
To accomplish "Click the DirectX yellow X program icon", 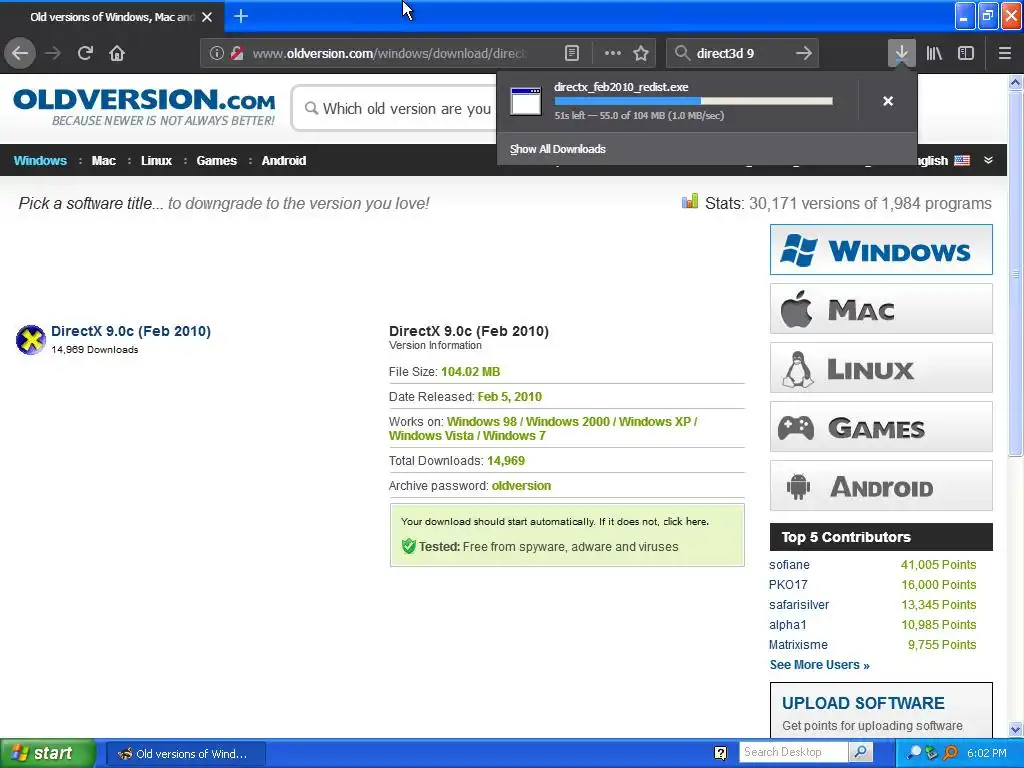I will point(31,340).
